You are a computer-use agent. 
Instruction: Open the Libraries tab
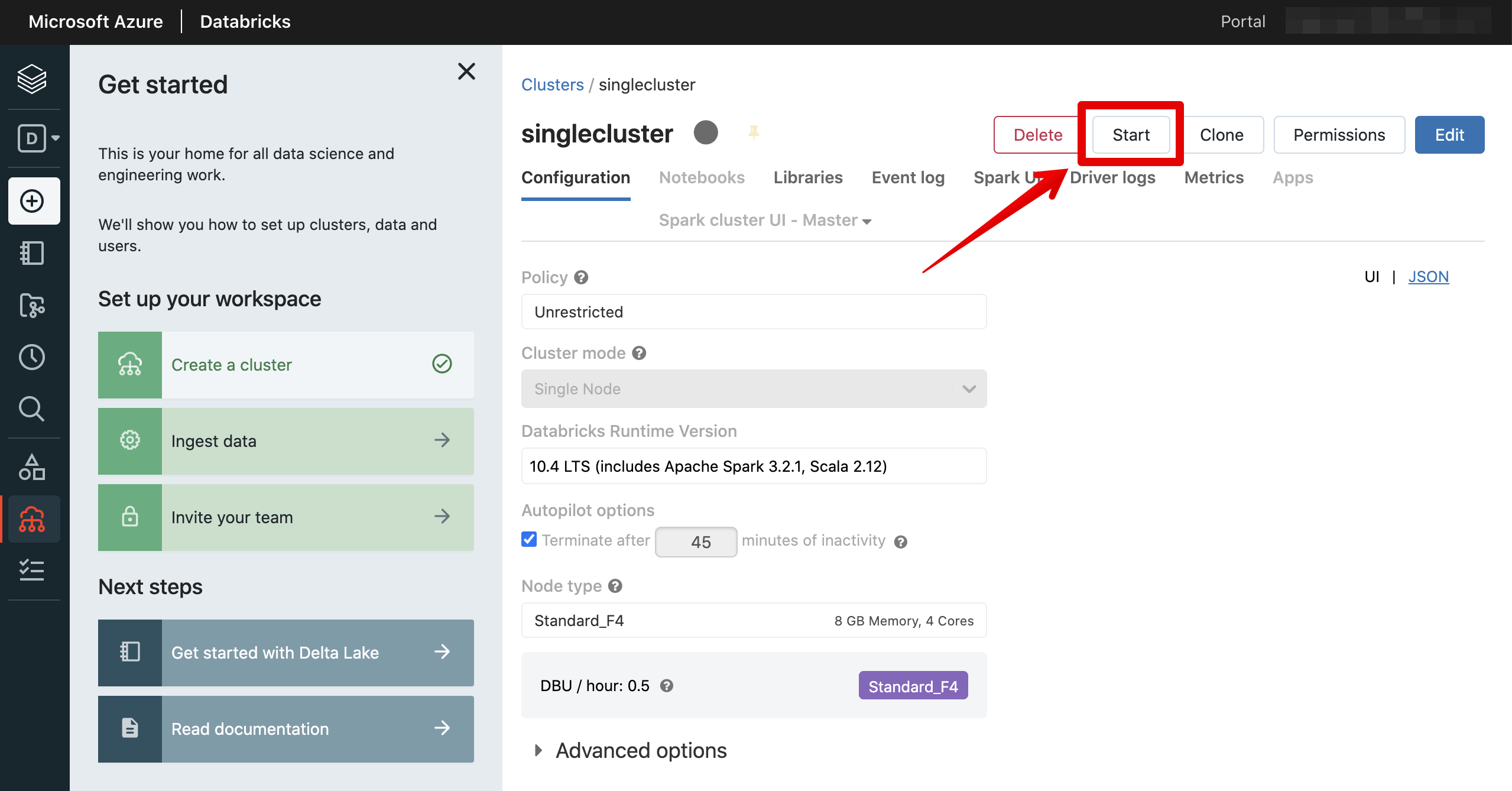807,177
